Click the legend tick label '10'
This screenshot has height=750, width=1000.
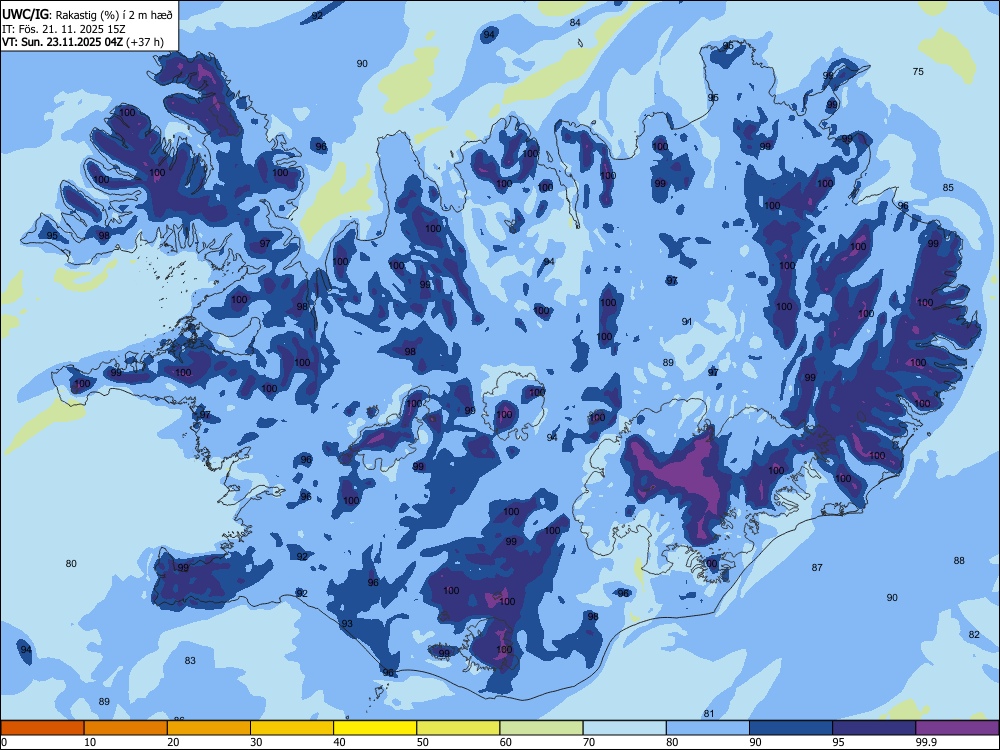click(90, 742)
